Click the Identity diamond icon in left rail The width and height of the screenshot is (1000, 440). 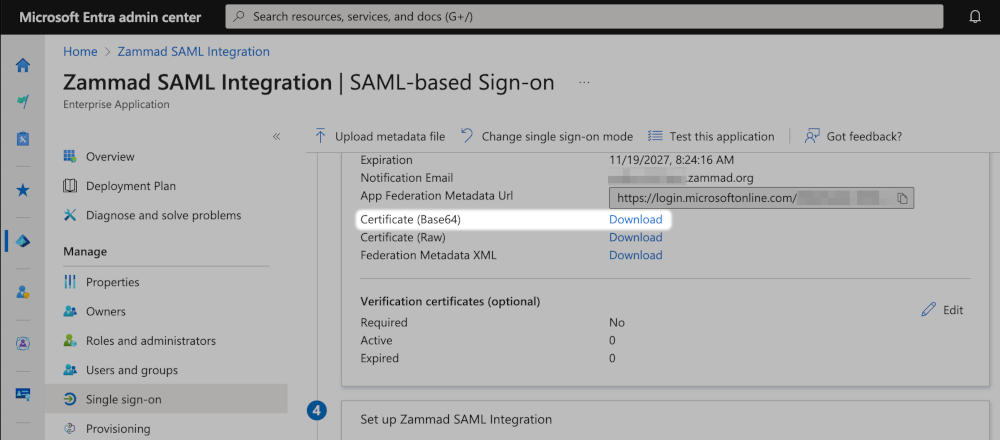coord(22,240)
